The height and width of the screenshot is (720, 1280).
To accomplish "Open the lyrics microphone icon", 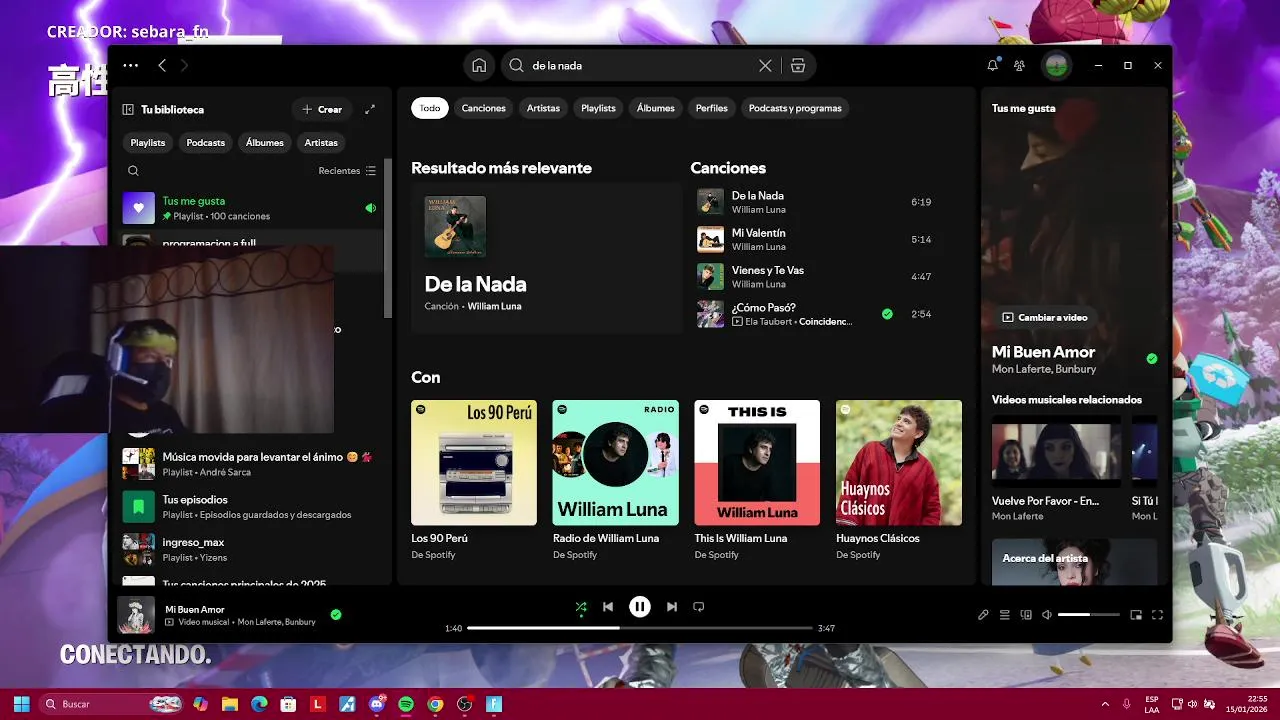I will coord(983,615).
